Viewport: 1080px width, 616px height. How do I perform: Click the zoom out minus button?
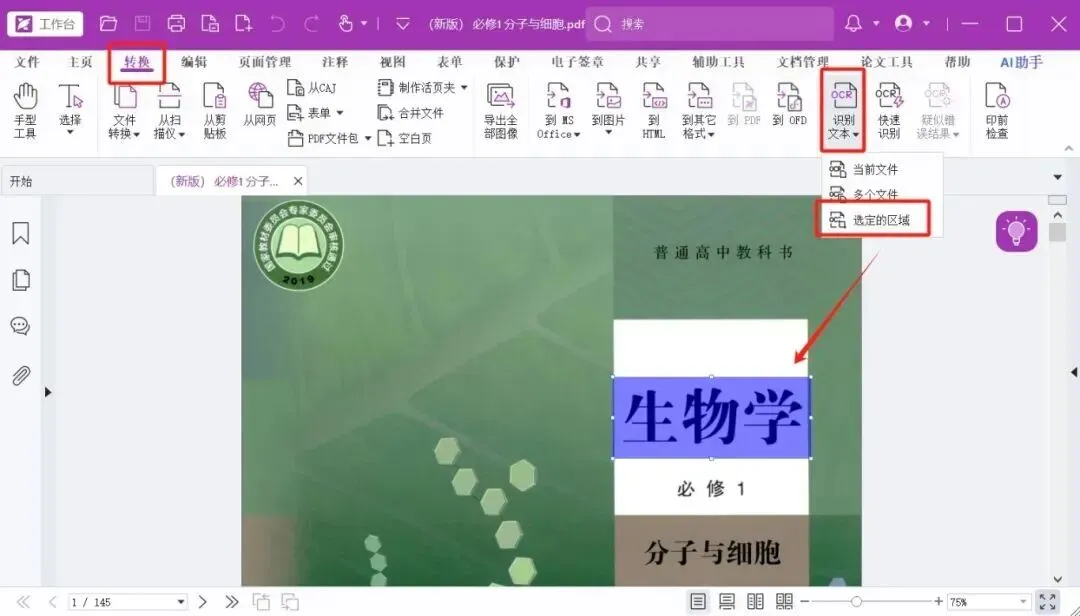[x=804, y=602]
